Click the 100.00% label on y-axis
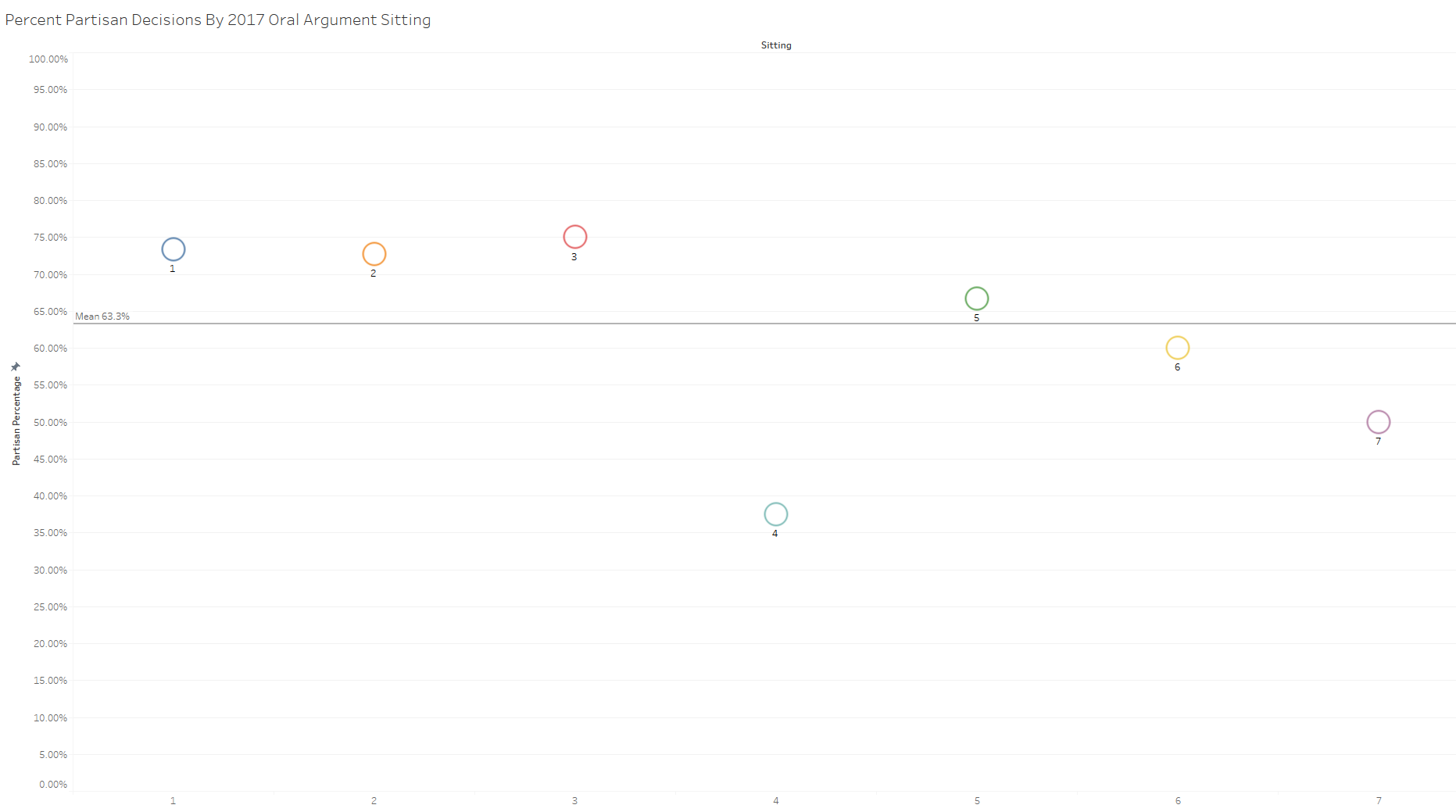The width and height of the screenshot is (1456, 812). (48, 59)
